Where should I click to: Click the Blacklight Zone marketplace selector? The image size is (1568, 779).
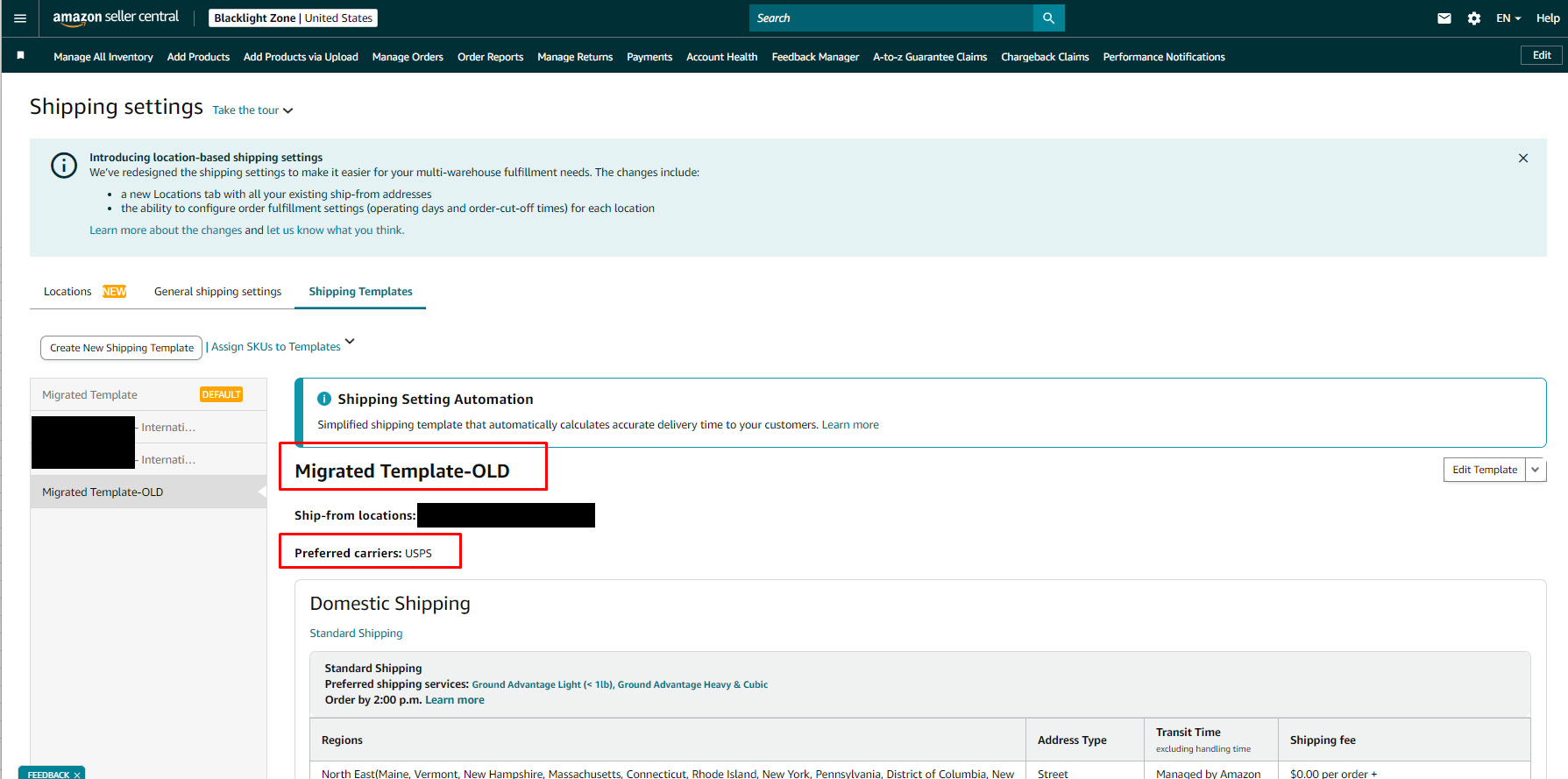point(293,18)
